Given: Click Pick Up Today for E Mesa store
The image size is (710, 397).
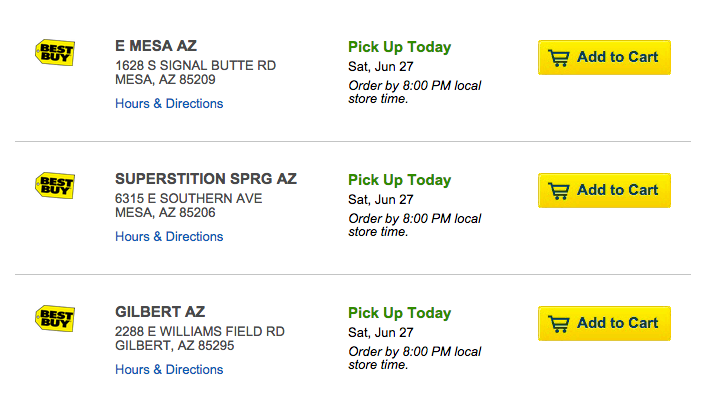Looking at the screenshot, I should click(x=399, y=47).
